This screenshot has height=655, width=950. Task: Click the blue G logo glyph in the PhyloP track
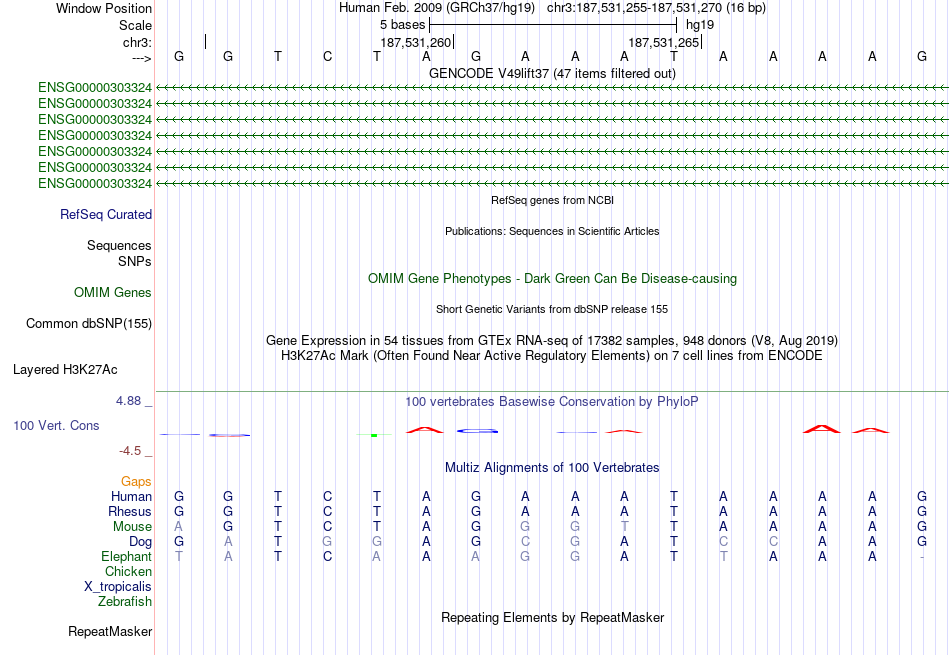click(477, 431)
